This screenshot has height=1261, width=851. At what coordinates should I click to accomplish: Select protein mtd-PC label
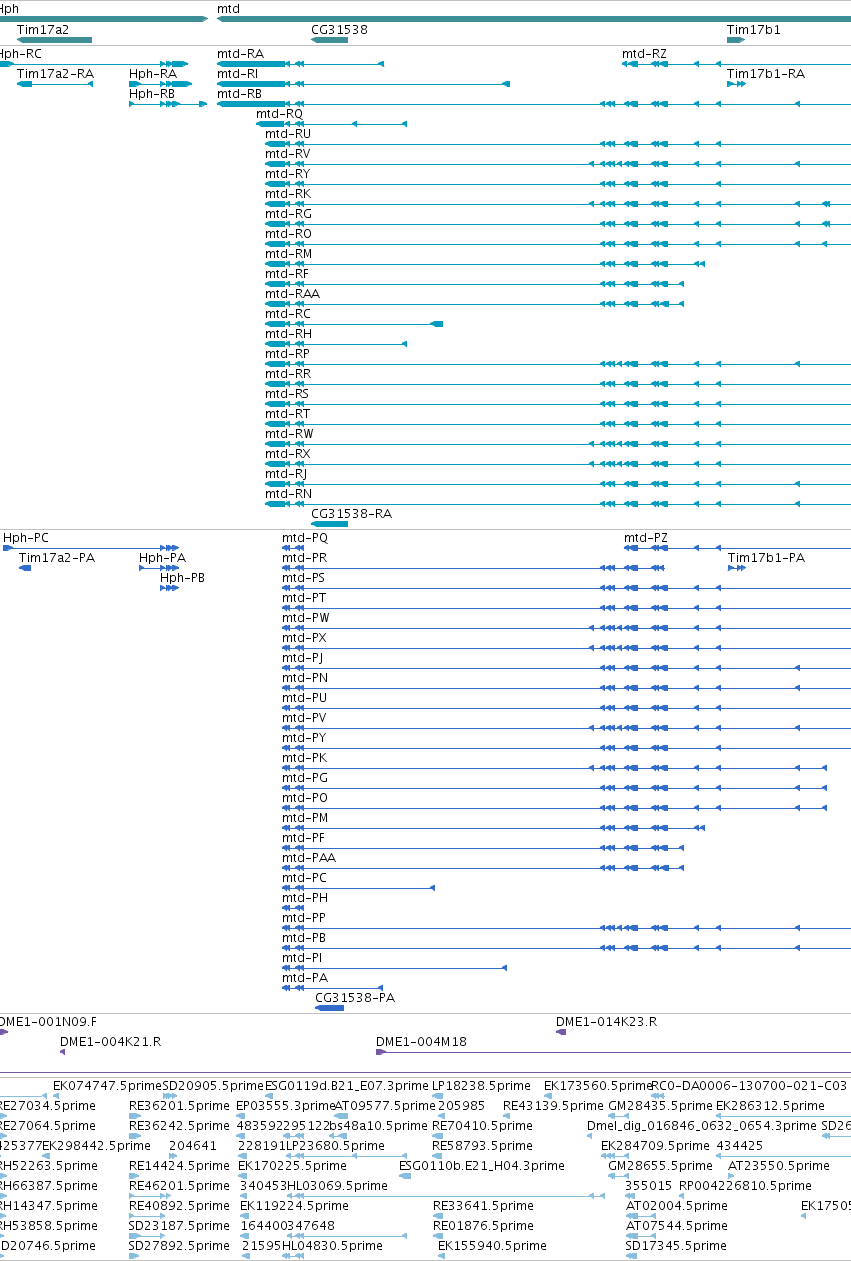click(x=305, y=878)
